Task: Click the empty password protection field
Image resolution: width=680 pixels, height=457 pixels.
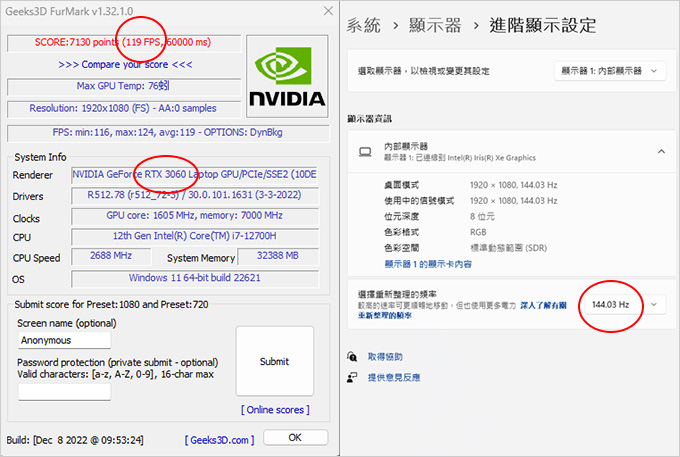Action: [64, 392]
